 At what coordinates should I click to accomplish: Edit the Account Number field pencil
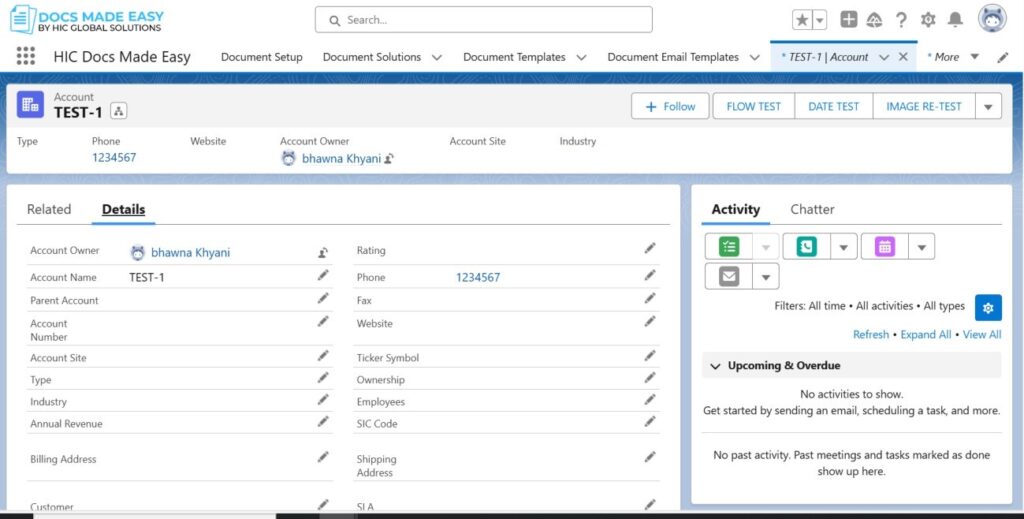pyautogui.click(x=323, y=321)
